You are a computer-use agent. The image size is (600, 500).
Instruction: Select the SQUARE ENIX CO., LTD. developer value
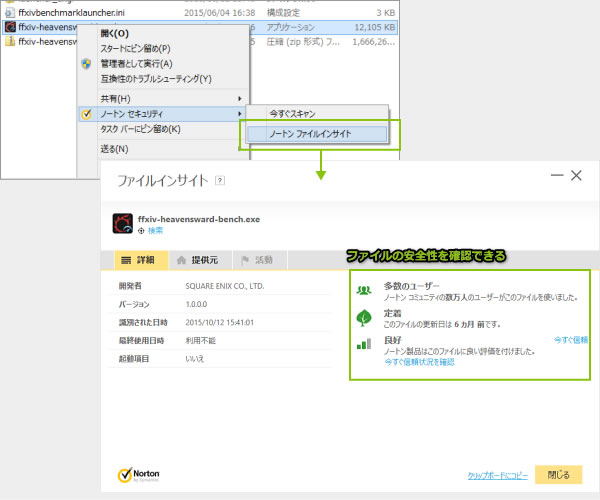click(225, 286)
